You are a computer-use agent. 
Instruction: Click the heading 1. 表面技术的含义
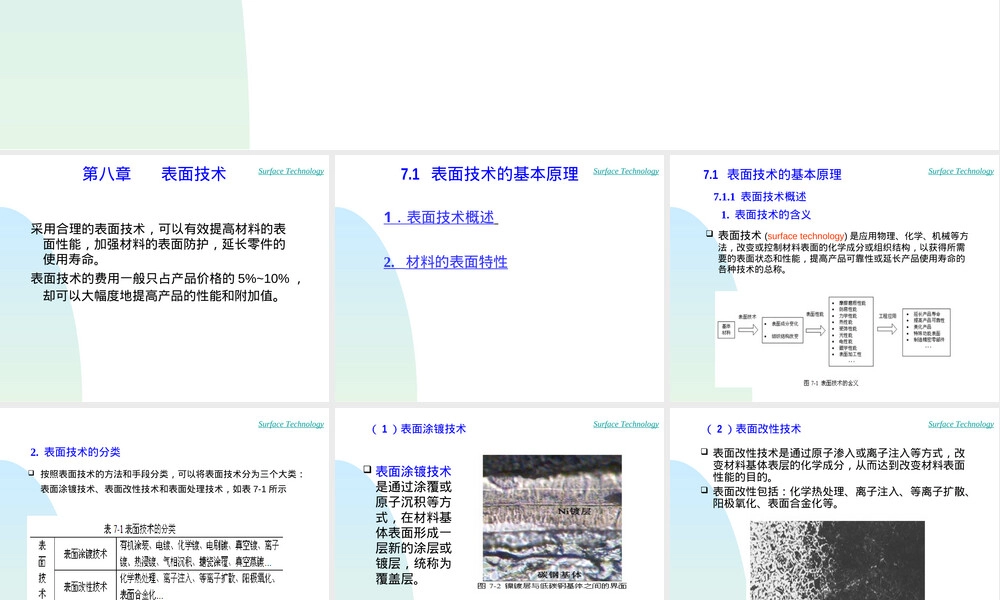click(766, 215)
